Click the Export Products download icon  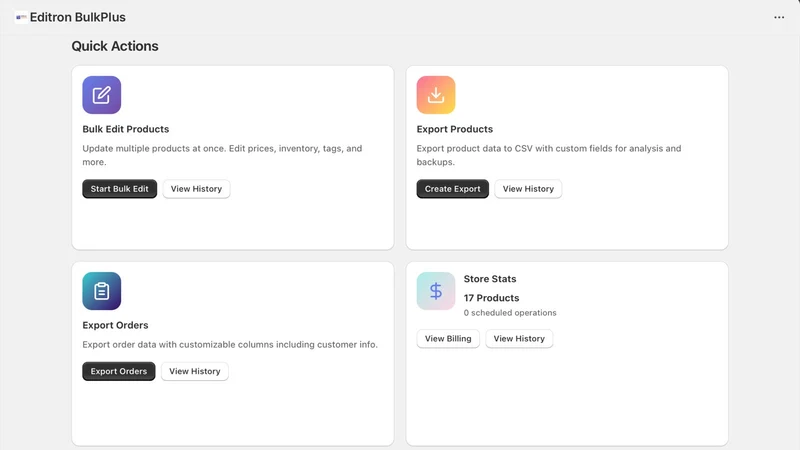click(x=436, y=95)
